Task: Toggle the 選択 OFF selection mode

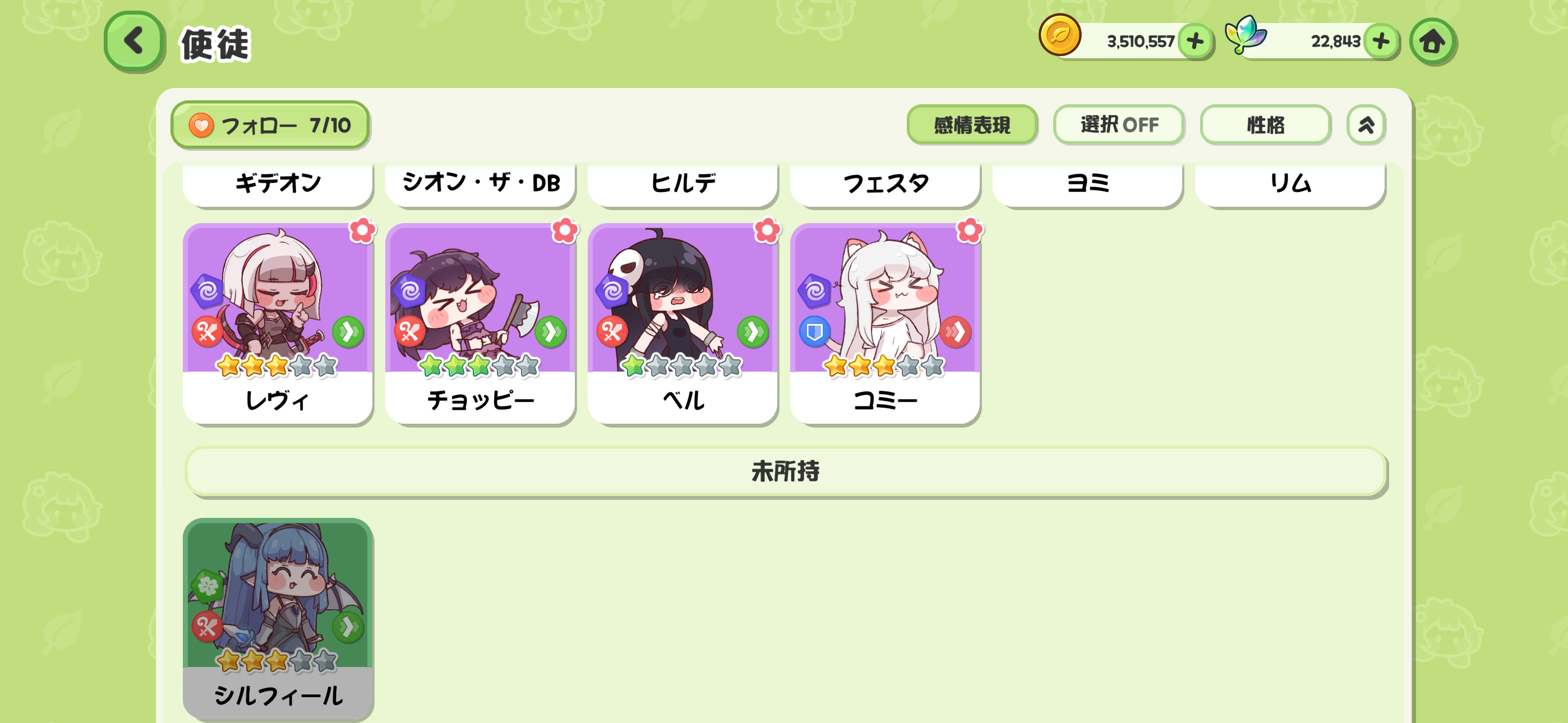Action: 1119,125
